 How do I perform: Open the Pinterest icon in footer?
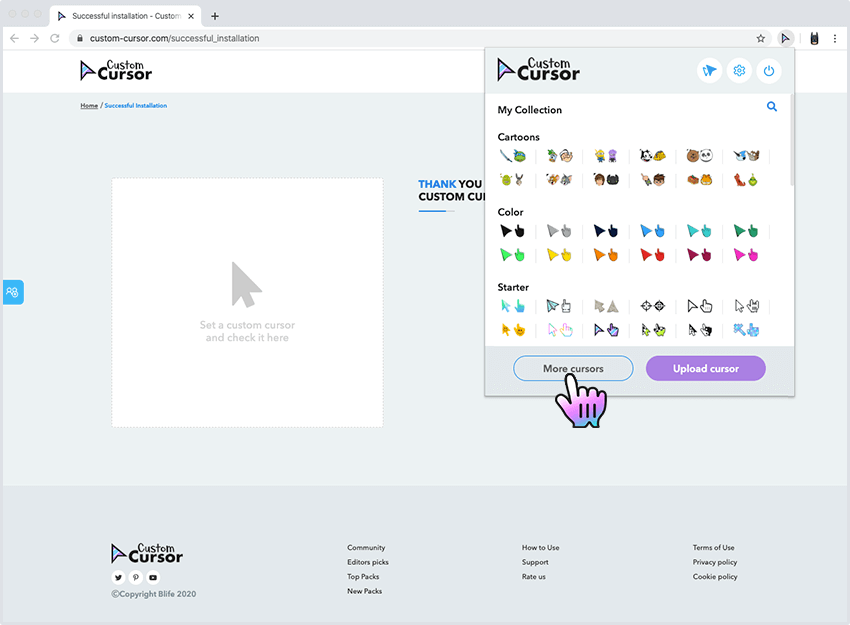click(136, 577)
